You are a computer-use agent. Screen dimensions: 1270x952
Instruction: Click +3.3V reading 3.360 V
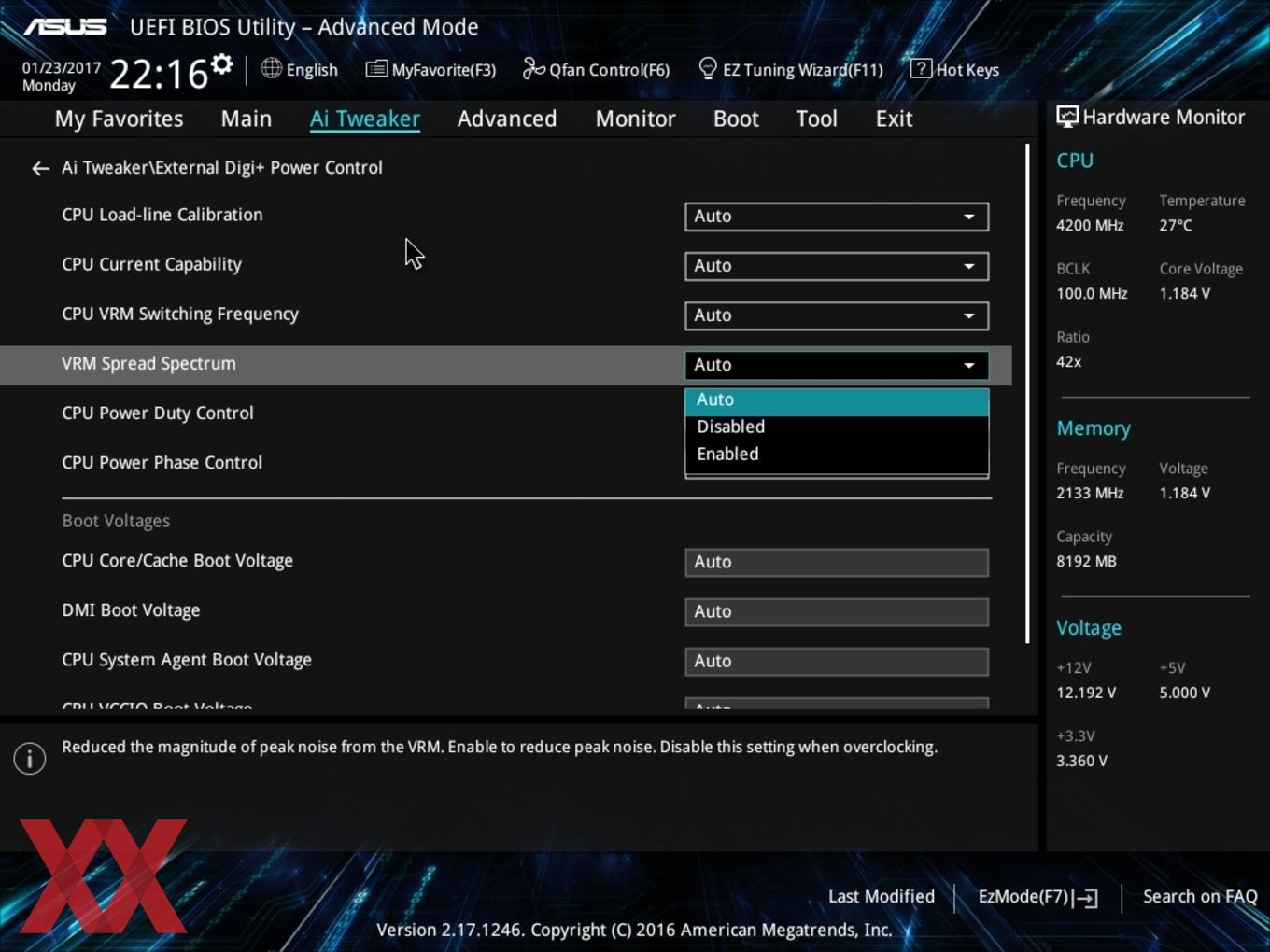pos(1081,761)
